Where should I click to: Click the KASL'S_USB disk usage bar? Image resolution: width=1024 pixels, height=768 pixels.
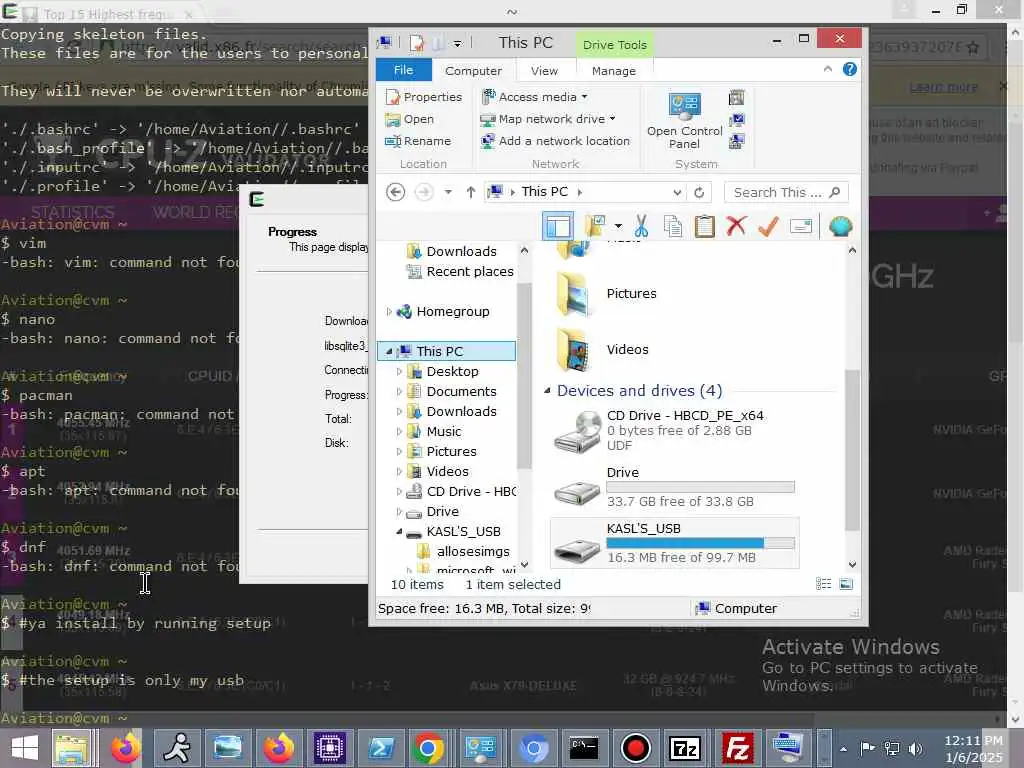tap(700, 543)
